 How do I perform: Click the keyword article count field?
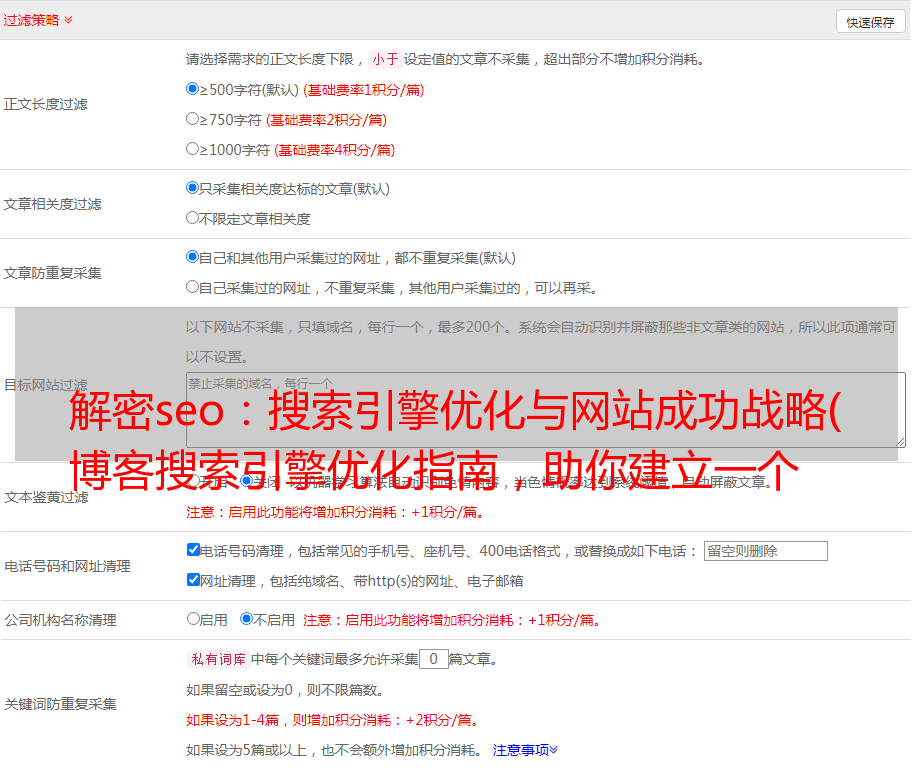433,659
